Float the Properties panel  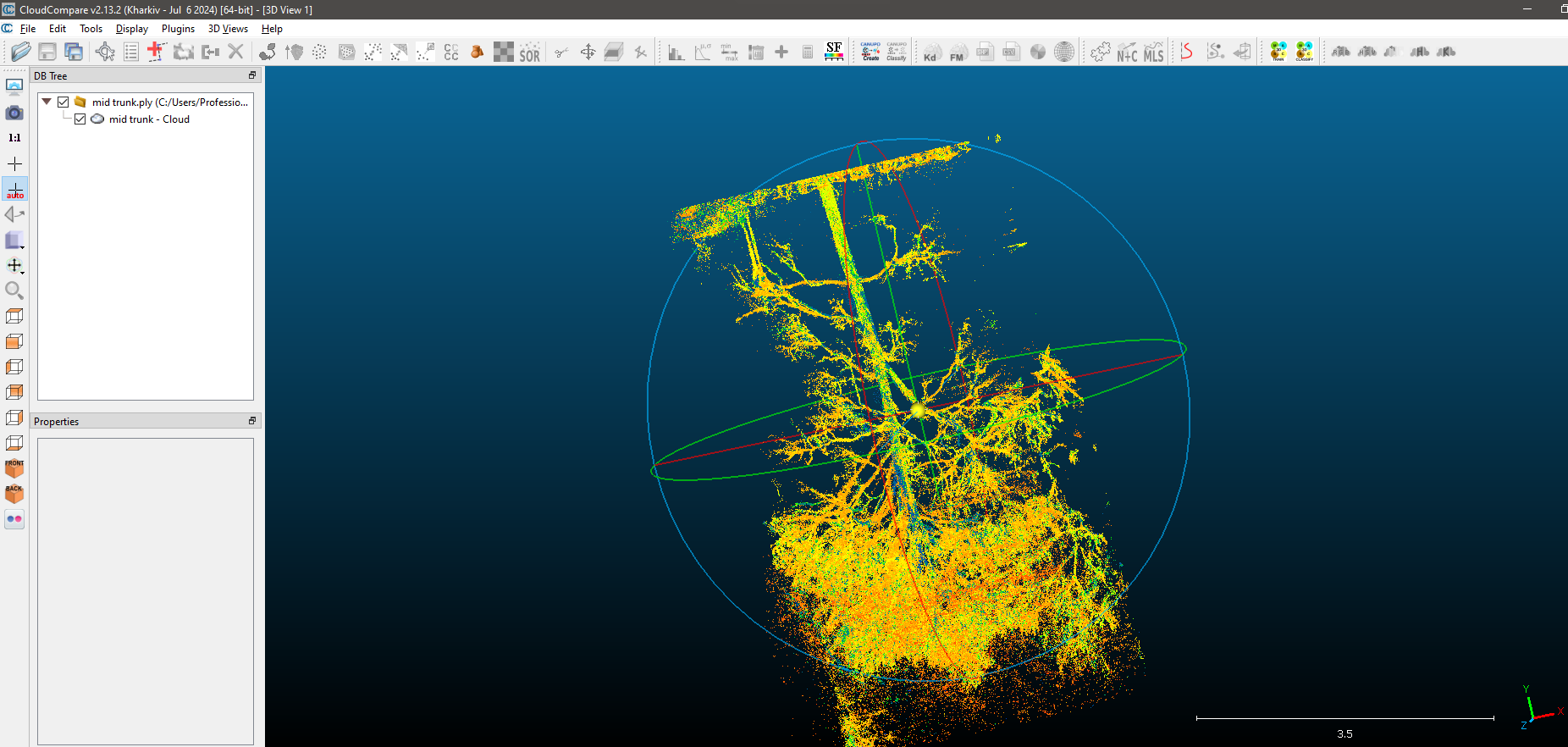(x=252, y=421)
